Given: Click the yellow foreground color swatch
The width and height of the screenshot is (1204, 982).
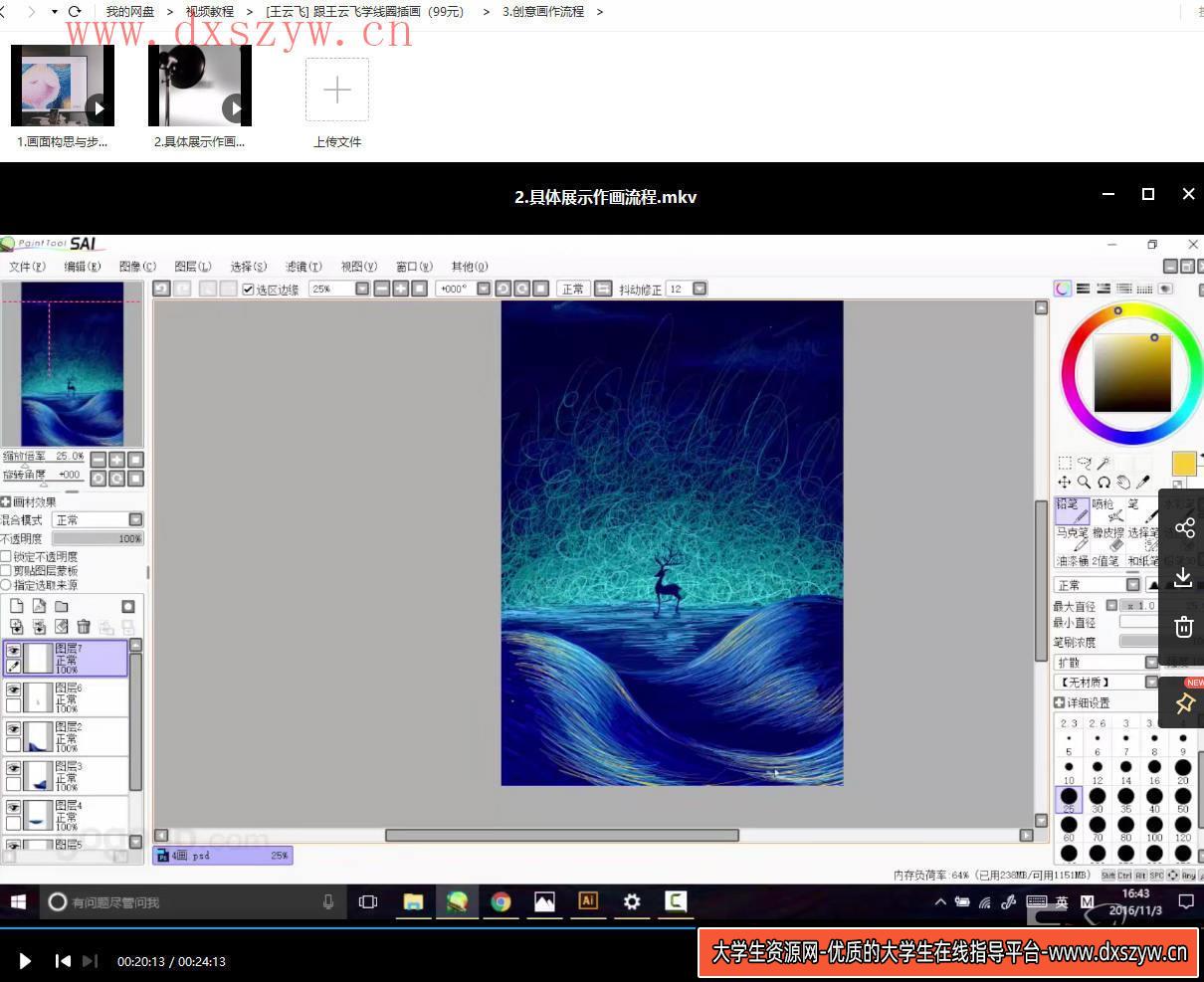Looking at the screenshot, I should pyautogui.click(x=1183, y=464).
